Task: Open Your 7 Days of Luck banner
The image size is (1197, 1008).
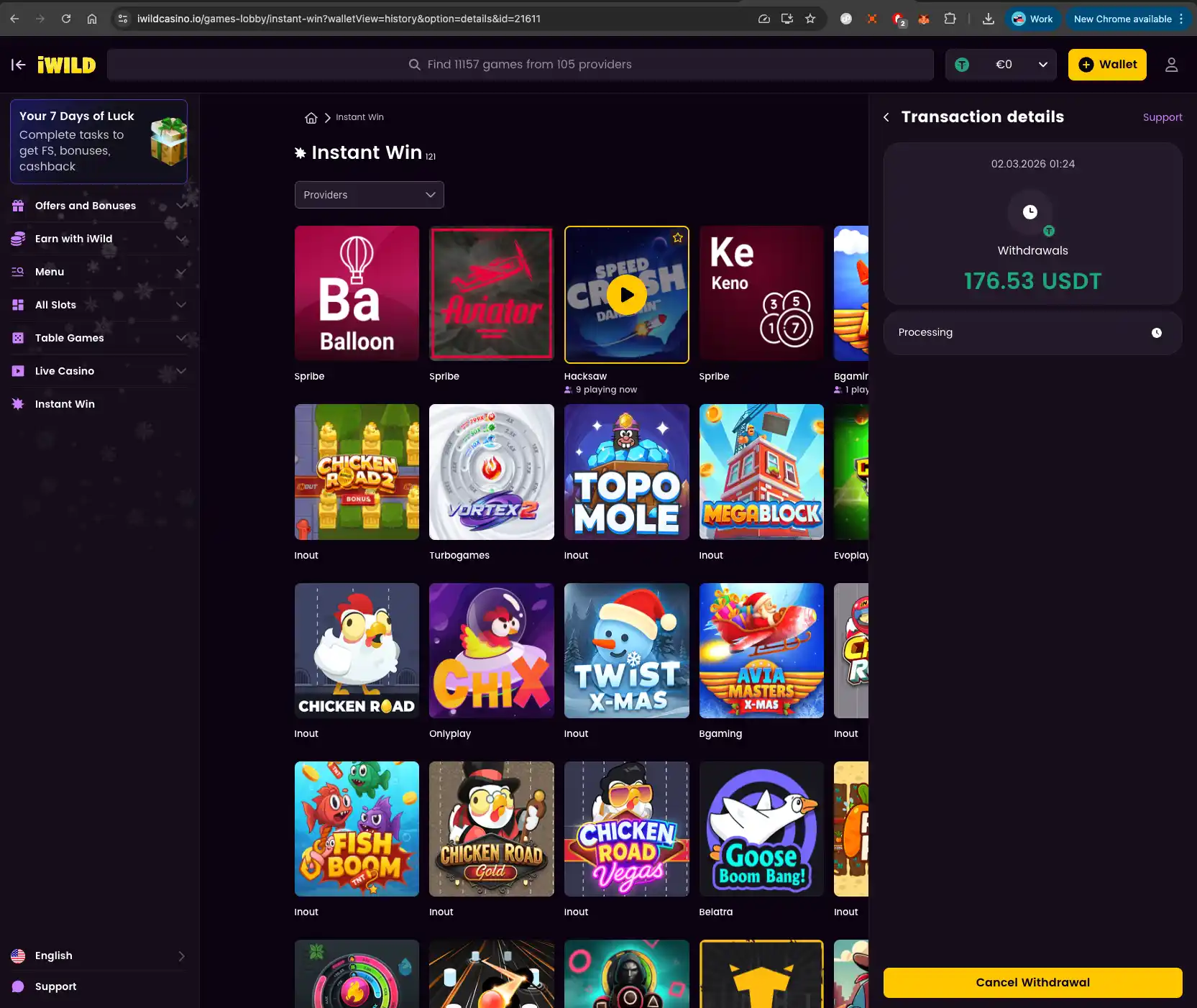Action: click(98, 142)
